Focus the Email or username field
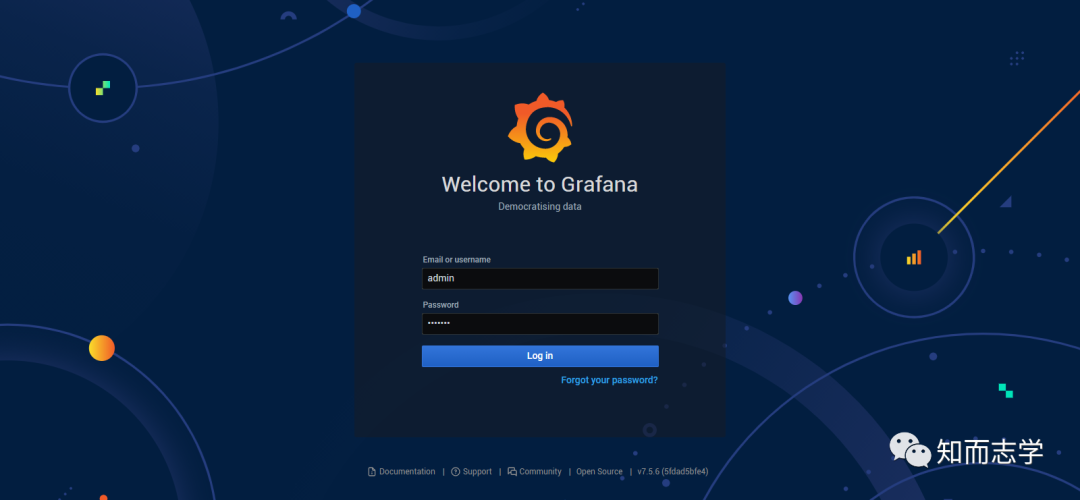The height and width of the screenshot is (500, 1080). coord(540,278)
